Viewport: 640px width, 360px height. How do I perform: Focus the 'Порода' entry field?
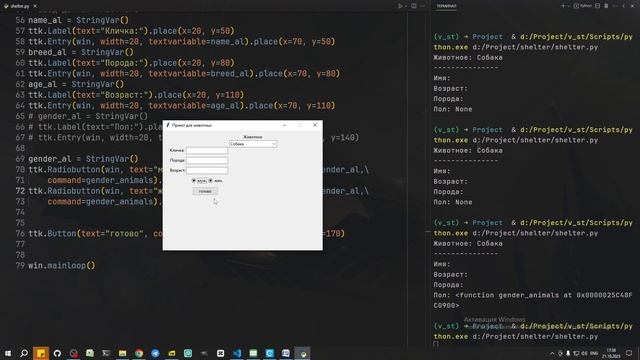207,160
